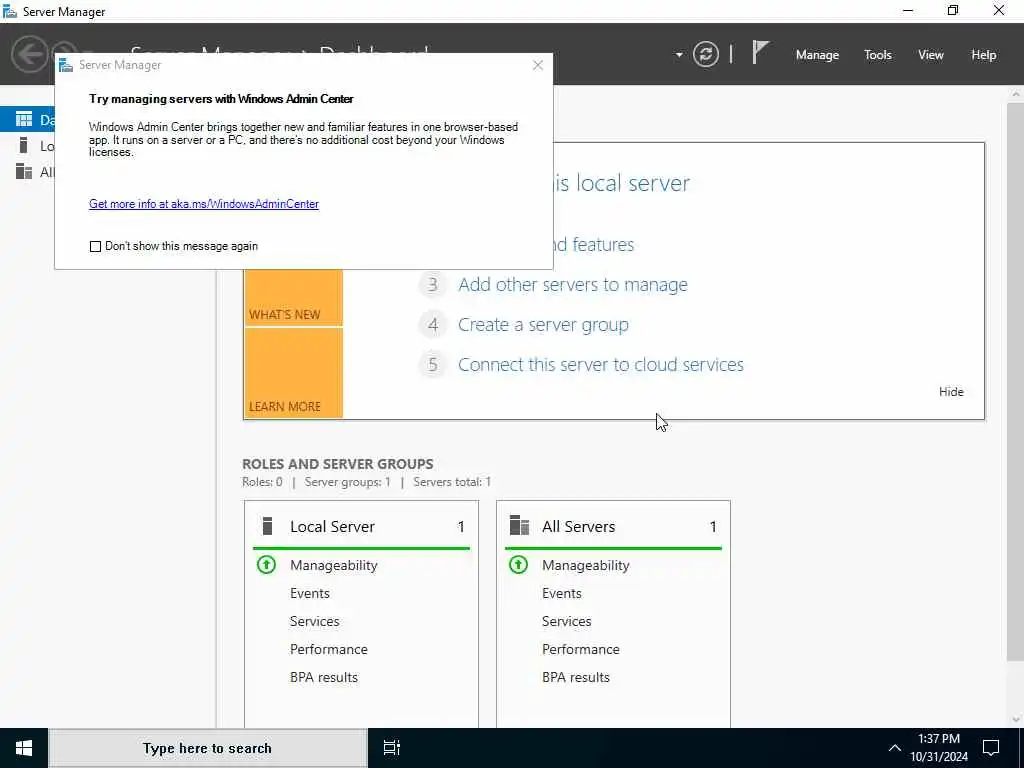The height and width of the screenshot is (768, 1024).
Task: Open the notifications flag icon
Action: pos(760,52)
